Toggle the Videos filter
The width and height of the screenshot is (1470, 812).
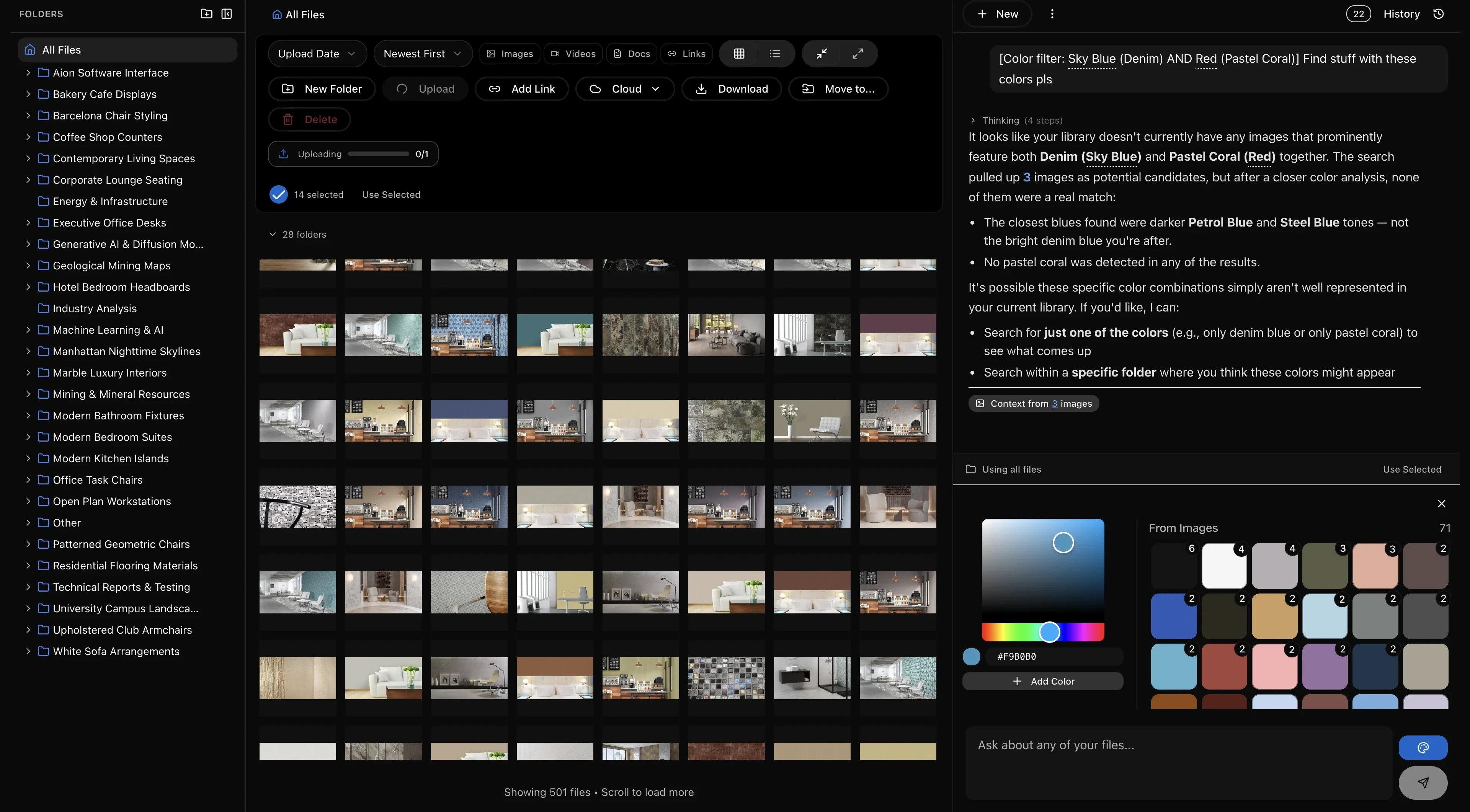click(573, 53)
